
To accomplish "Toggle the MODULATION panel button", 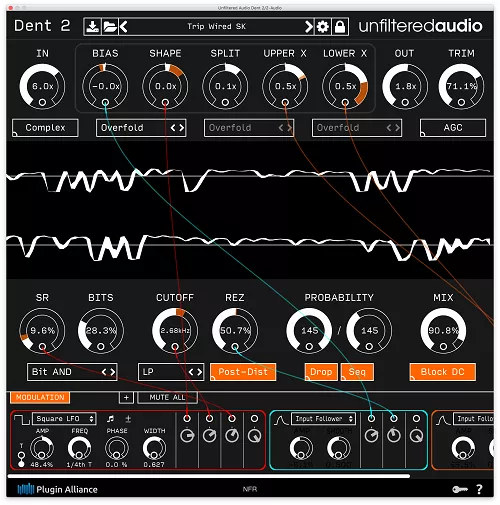I will pyautogui.click(x=40, y=397).
